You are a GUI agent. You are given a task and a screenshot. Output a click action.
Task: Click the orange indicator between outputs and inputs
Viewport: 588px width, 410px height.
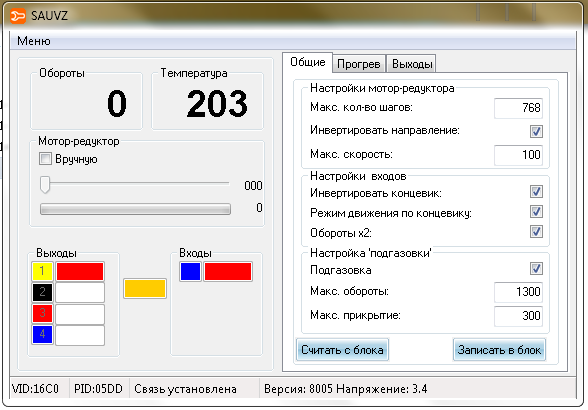145,288
